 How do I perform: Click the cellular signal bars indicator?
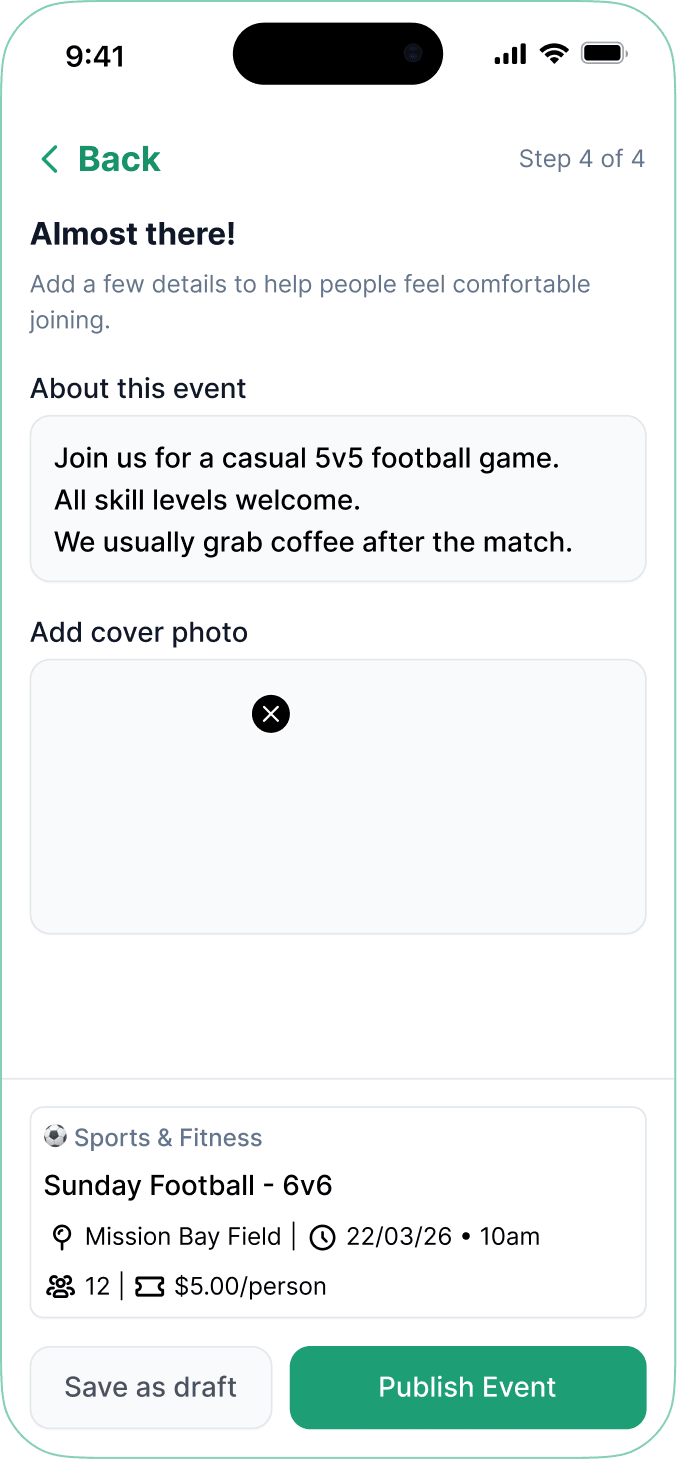tap(510, 54)
